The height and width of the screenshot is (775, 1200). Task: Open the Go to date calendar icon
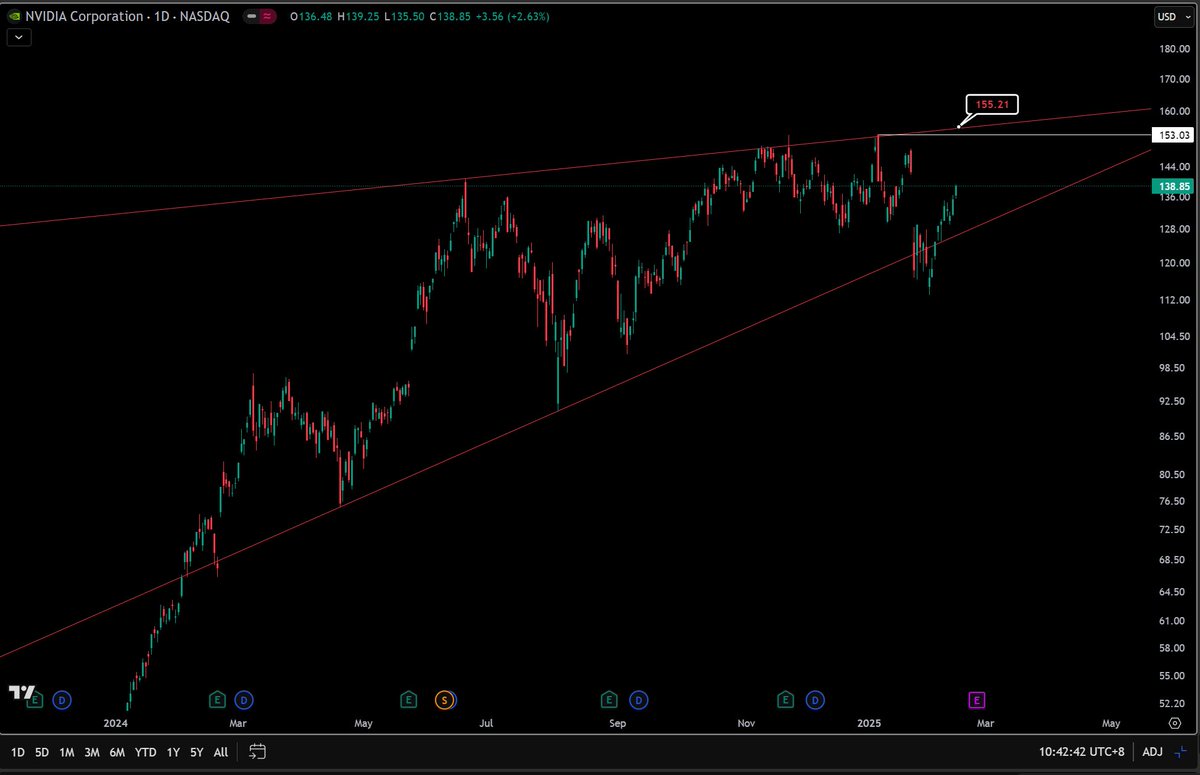pyautogui.click(x=257, y=751)
